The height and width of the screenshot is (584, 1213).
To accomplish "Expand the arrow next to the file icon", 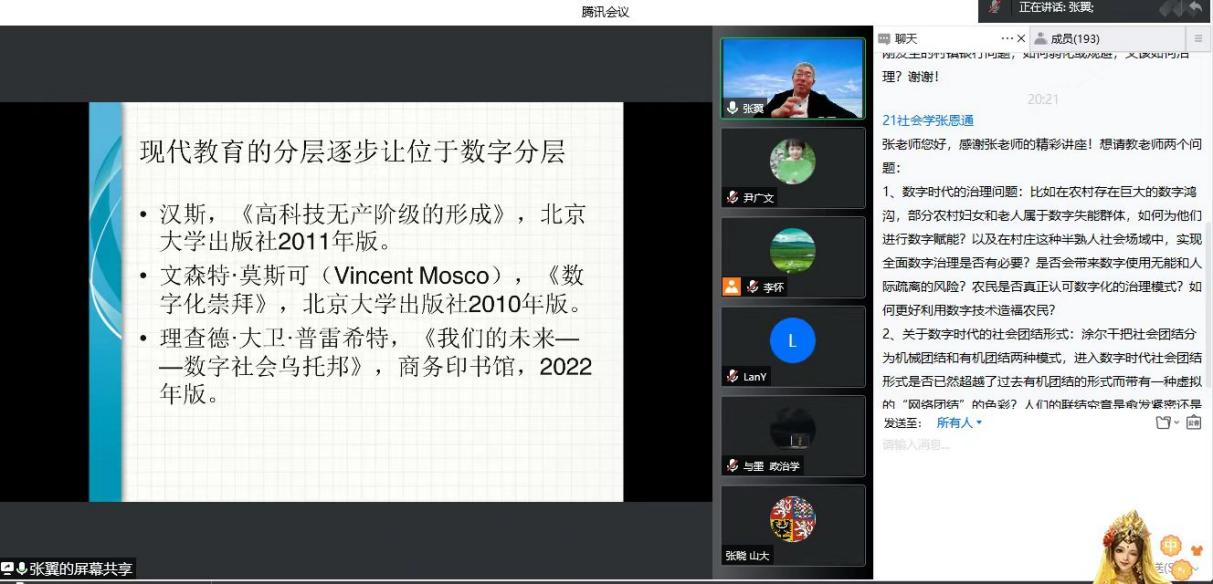I will point(1177,423).
